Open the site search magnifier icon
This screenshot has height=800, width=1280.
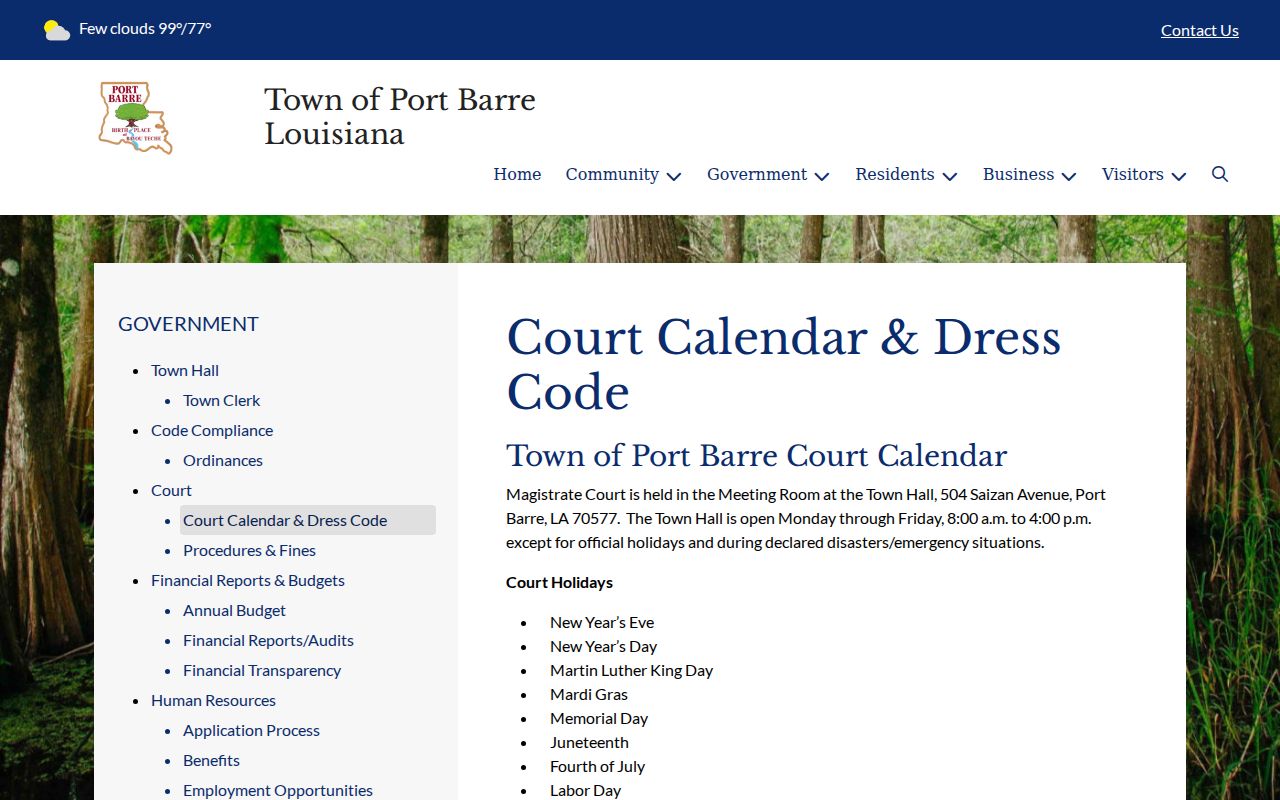[1220, 174]
